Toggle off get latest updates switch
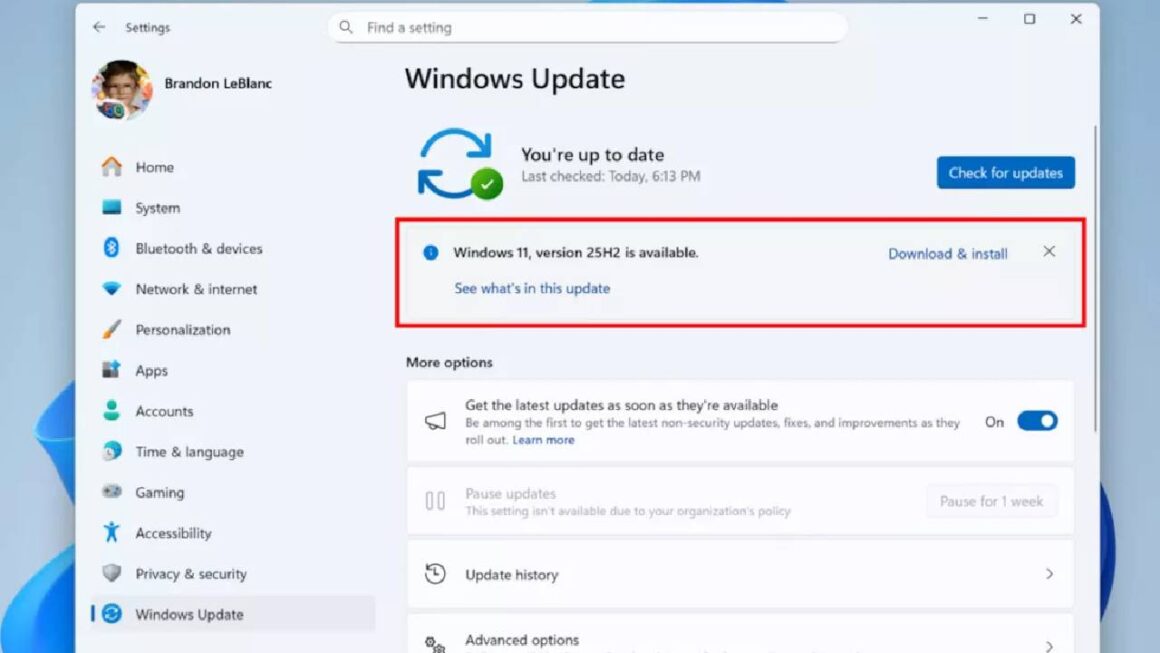Screen dimensions: 1160x653 [x=1037, y=422]
